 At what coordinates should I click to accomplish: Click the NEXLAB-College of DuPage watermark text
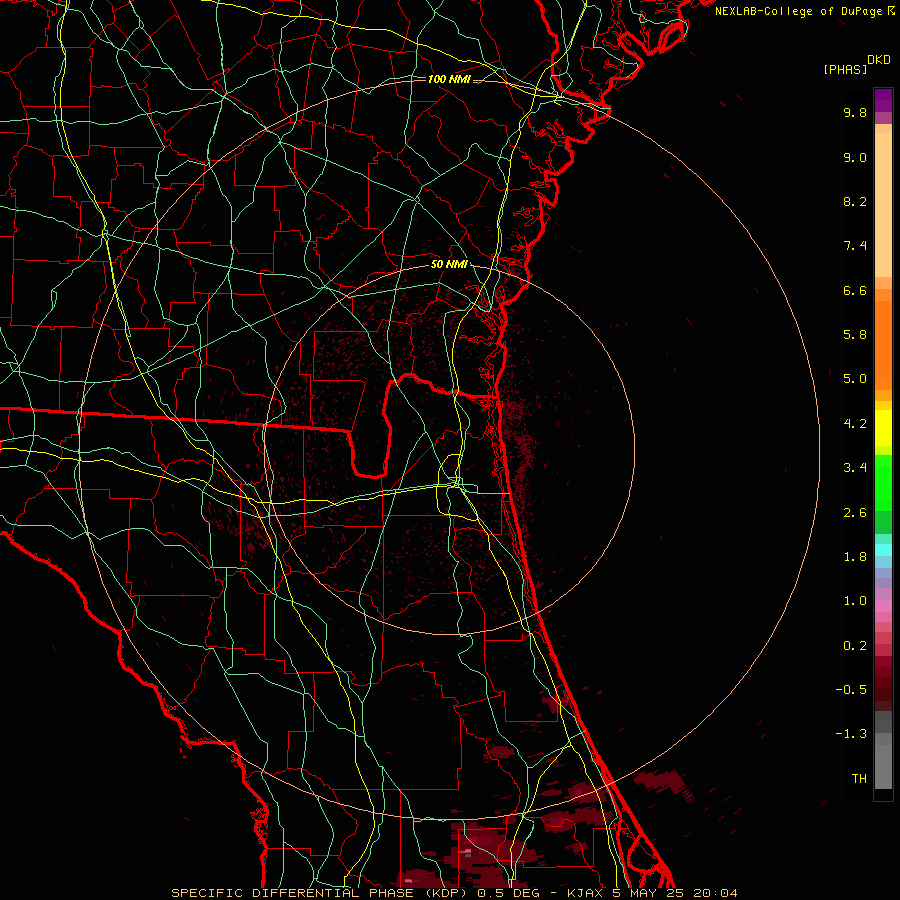tap(798, 11)
